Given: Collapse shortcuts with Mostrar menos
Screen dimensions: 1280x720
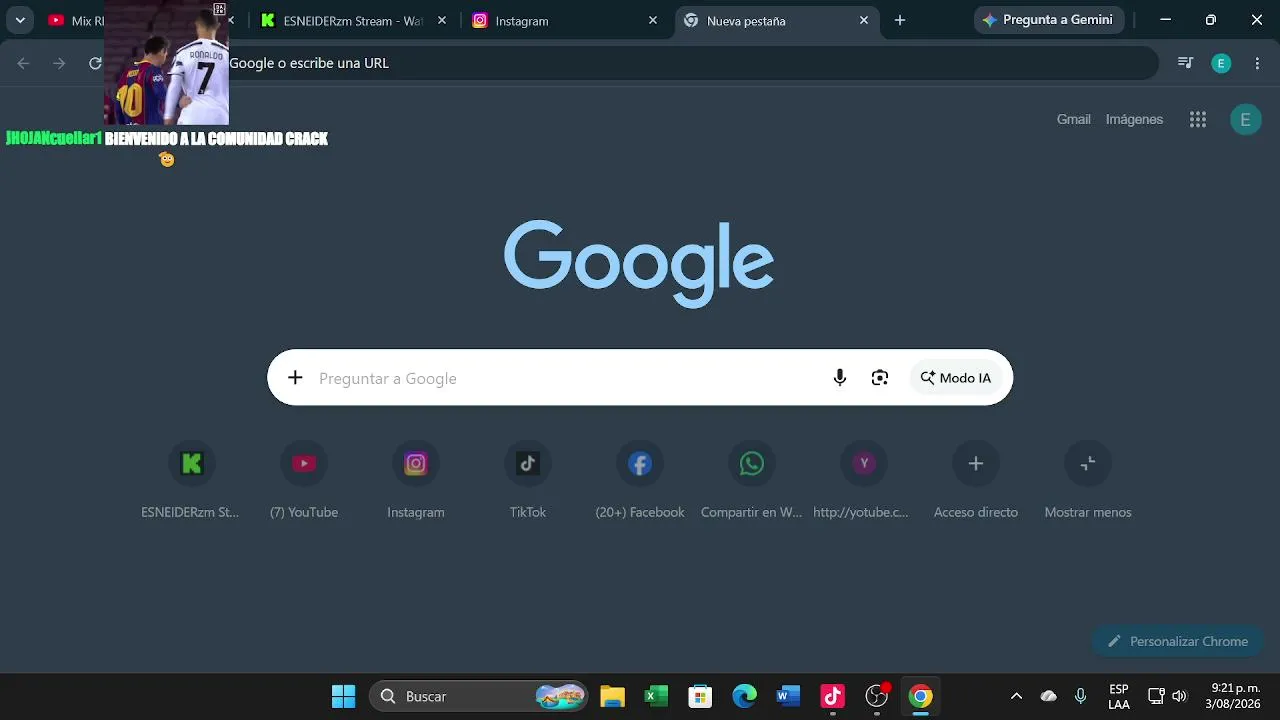Looking at the screenshot, I should [1088, 480].
